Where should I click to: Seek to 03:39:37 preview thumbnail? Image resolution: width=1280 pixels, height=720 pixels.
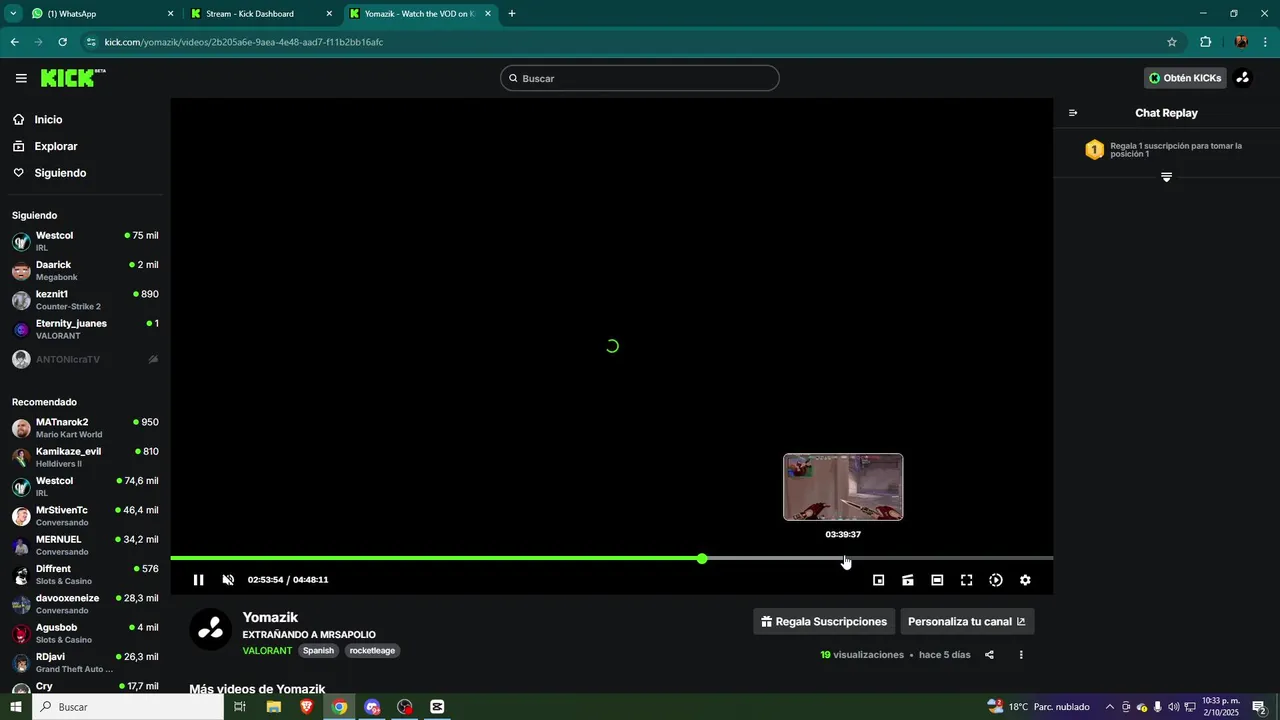(x=843, y=487)
